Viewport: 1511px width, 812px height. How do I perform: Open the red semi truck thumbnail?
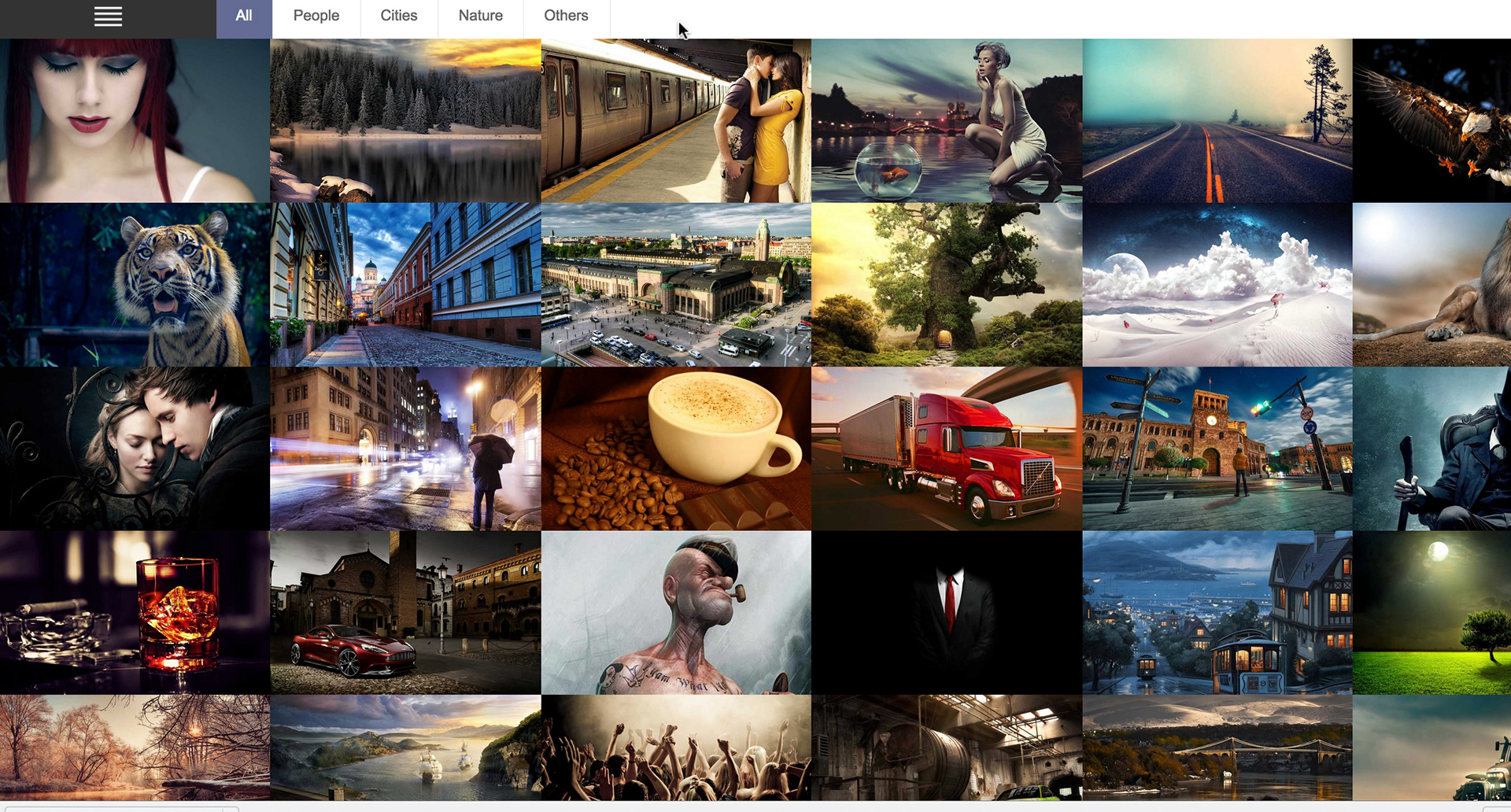coord(947,448)
